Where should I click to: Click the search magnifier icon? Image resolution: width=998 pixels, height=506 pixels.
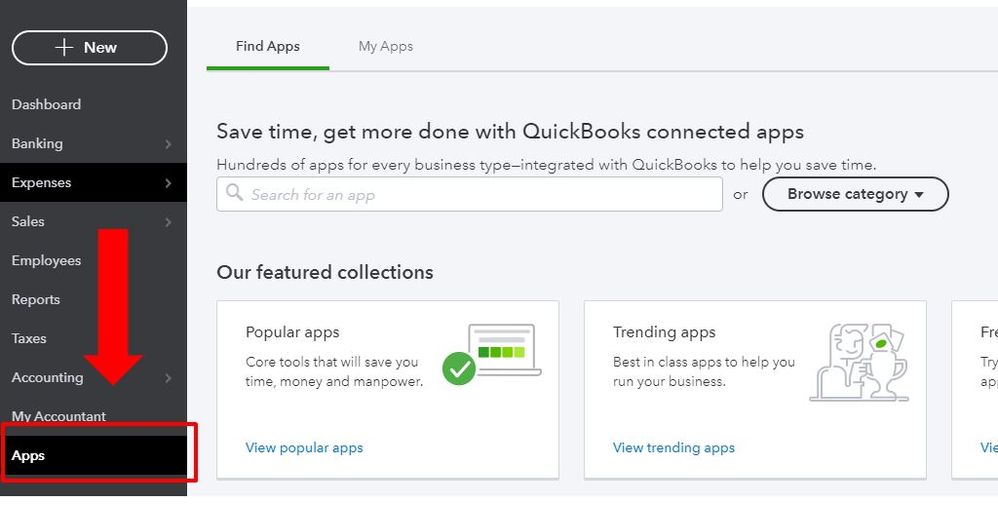pos(234,193)
